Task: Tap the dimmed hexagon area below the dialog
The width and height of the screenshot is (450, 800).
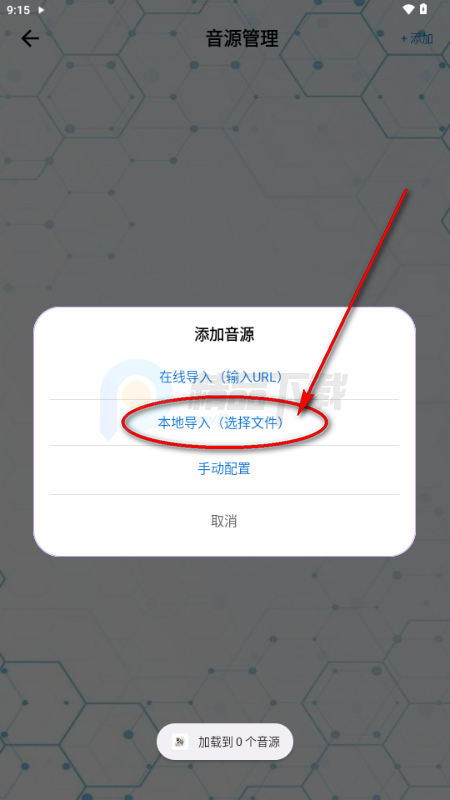Action: (x=224, y=638)
